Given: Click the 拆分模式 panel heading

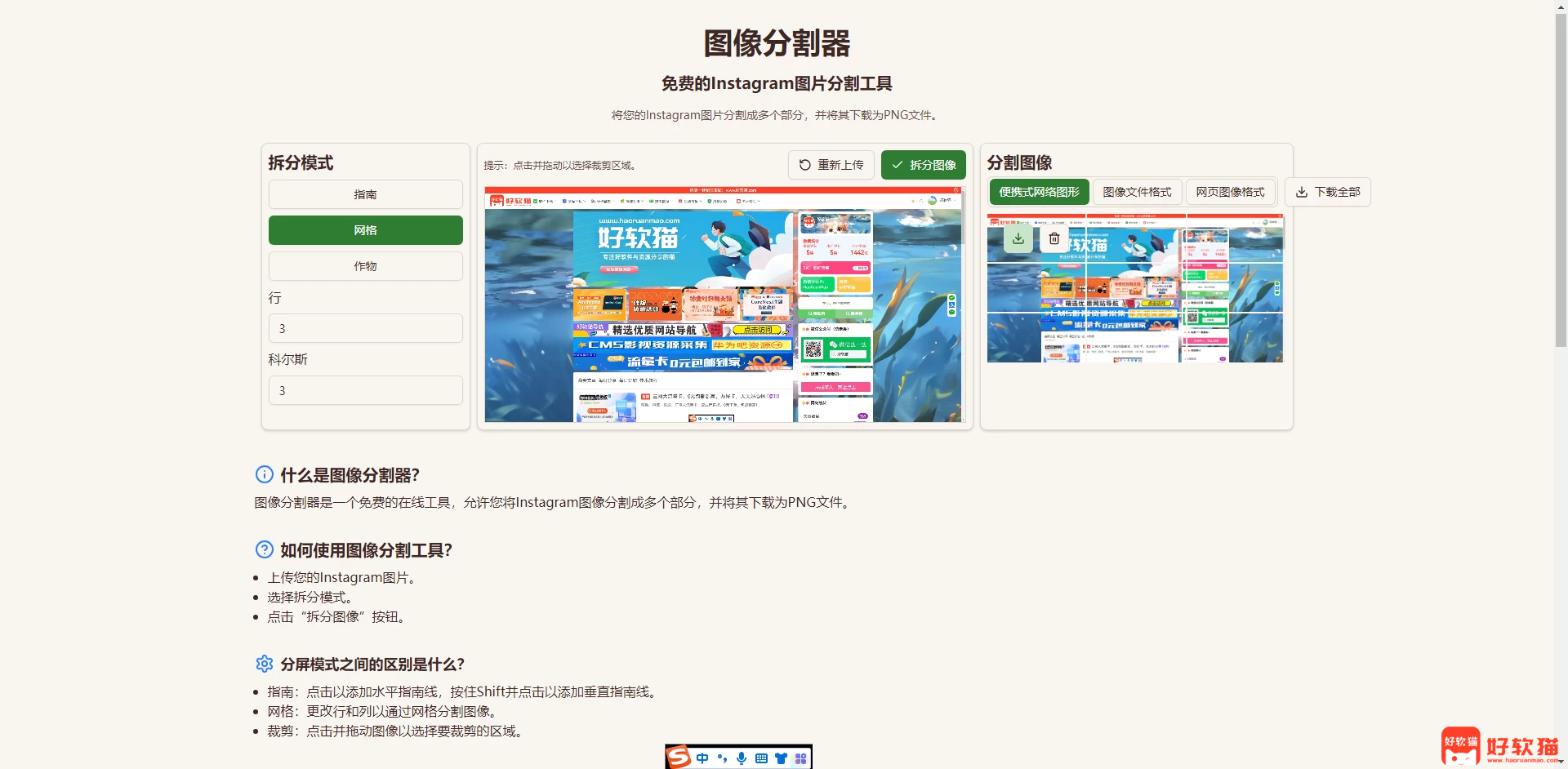Looking at the screenshot, I should tap(301, 162).
